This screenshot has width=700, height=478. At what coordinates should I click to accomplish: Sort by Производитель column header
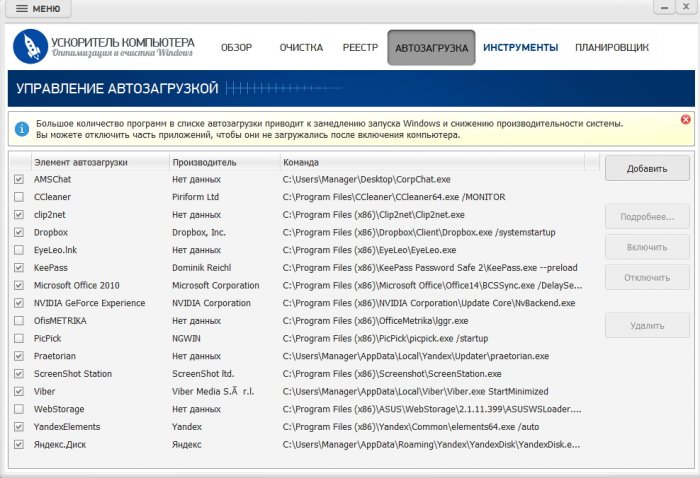point(204,162)
